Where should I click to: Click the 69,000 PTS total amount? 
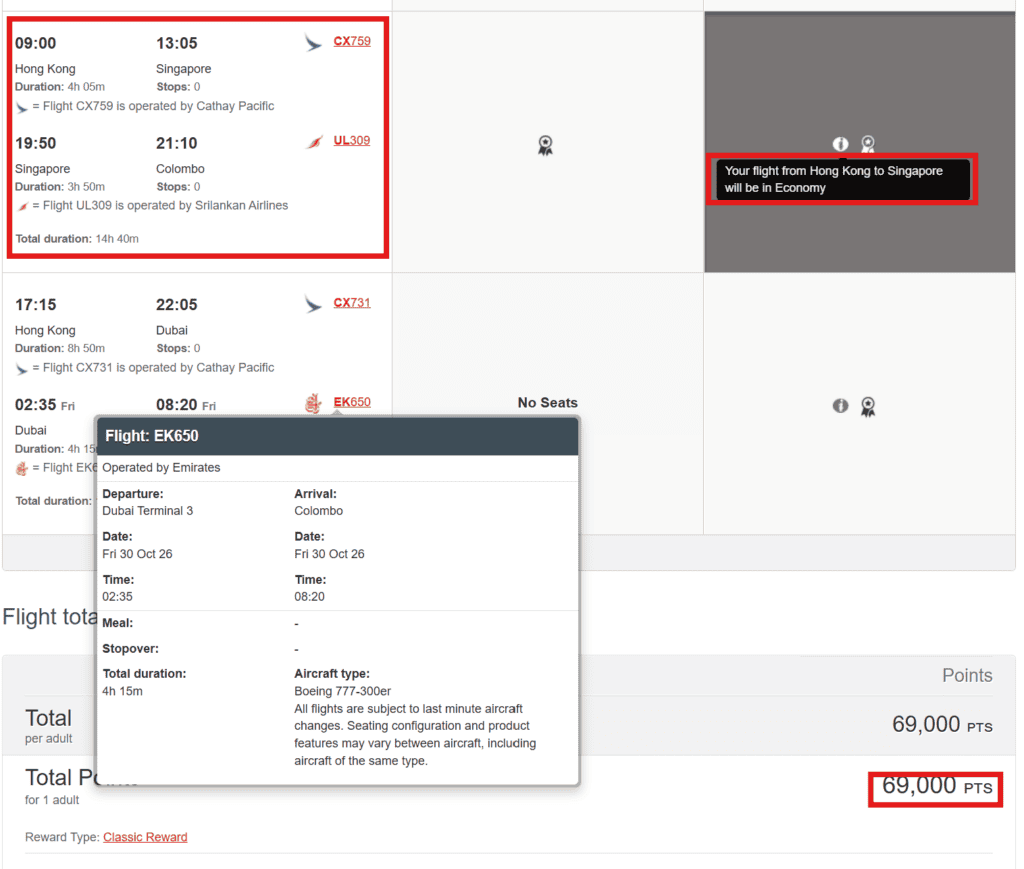pos(934,789)
